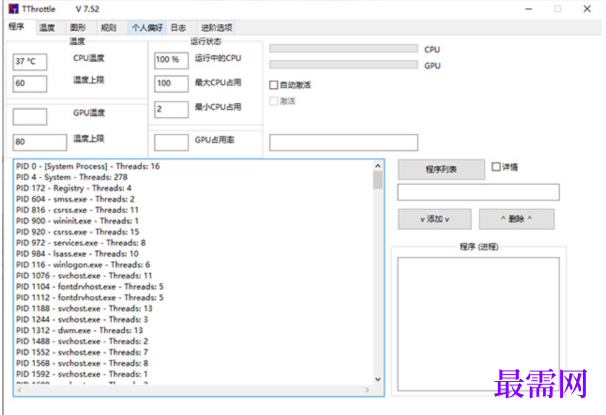Click the process list scroll down arrow
Screen dimensions: 606x415
point(378,379)
